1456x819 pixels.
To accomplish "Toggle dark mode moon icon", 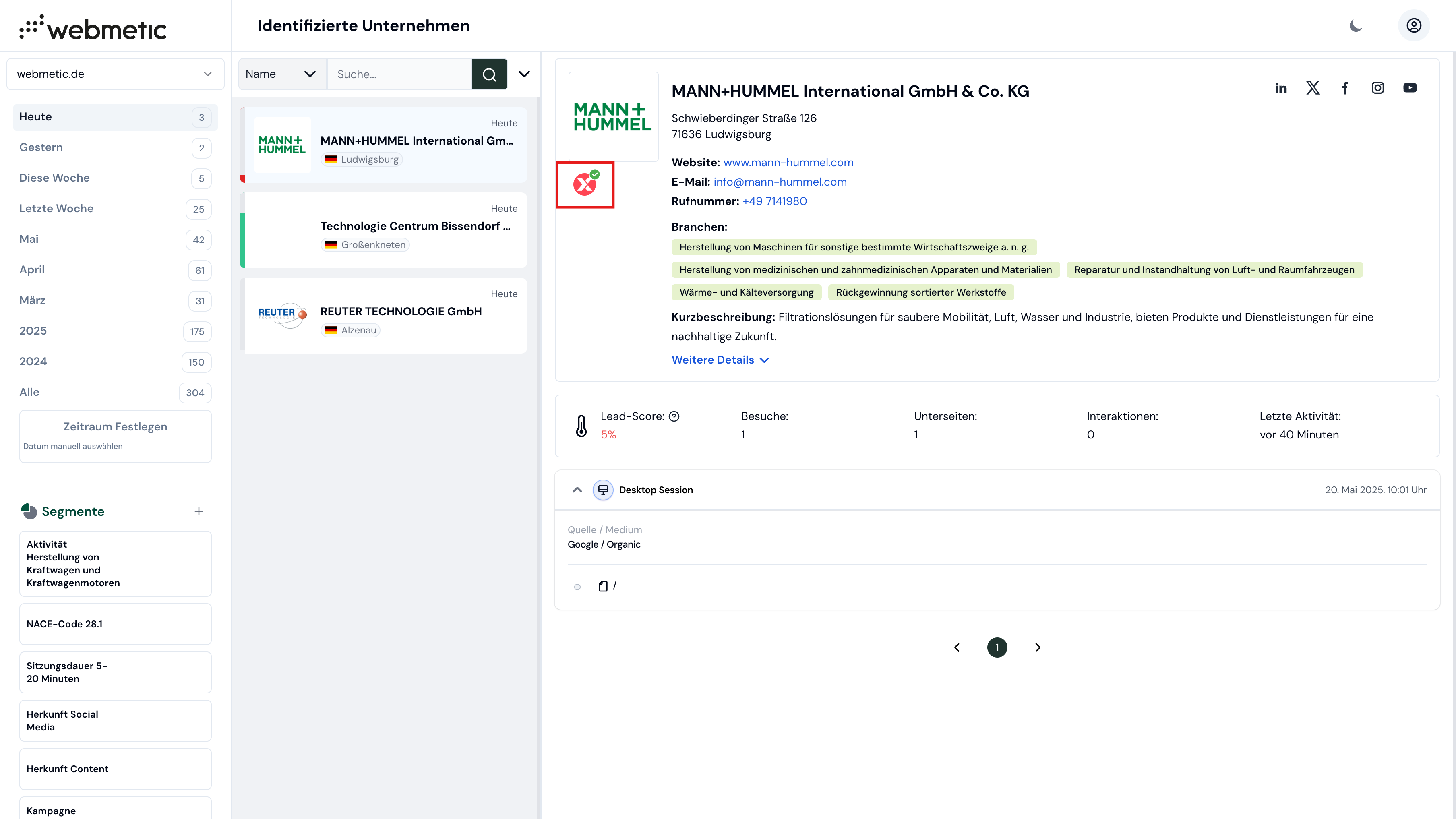I will click(x=1356, y=25).
